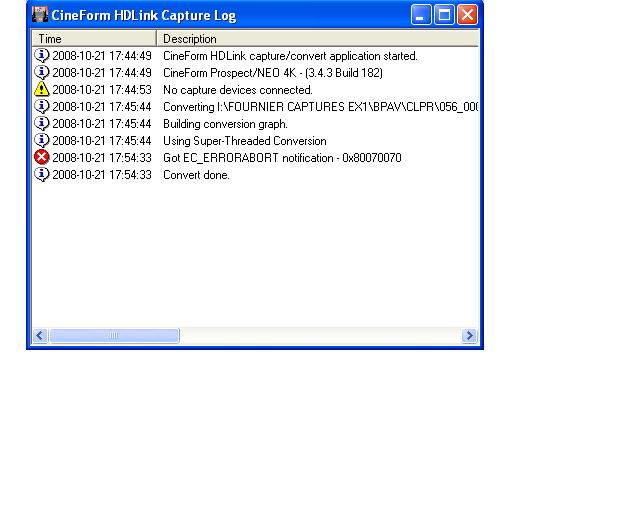Screen dimensions: 640x512
Task: Click info icon beside 'Using Super-Threaded Conversion'
Action: click(42, 140)
